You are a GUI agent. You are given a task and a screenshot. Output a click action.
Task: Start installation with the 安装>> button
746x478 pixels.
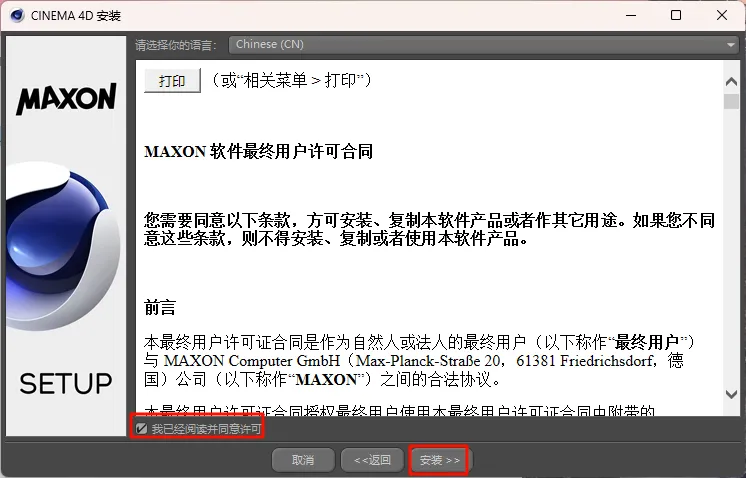coord(439,460)
